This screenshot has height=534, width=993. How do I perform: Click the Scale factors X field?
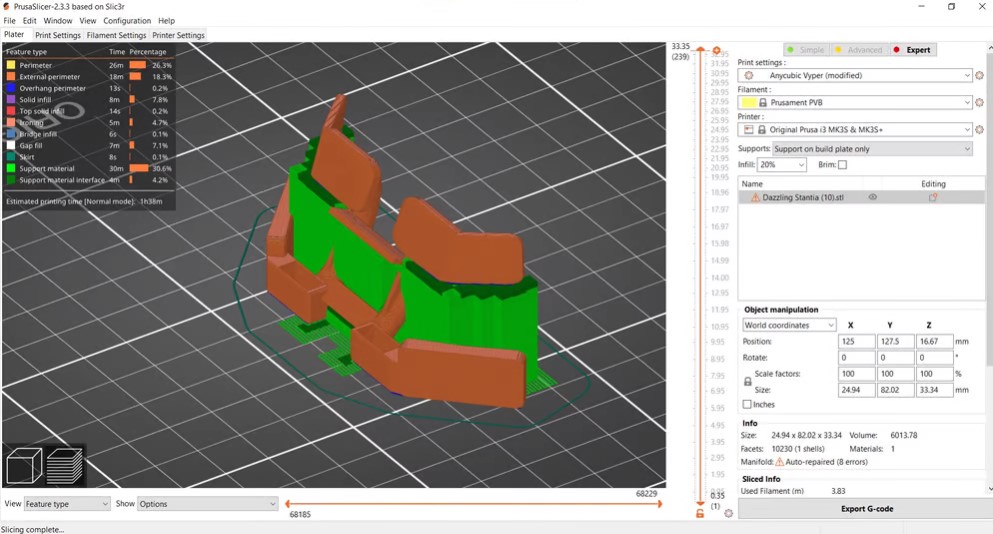point(856,374)
